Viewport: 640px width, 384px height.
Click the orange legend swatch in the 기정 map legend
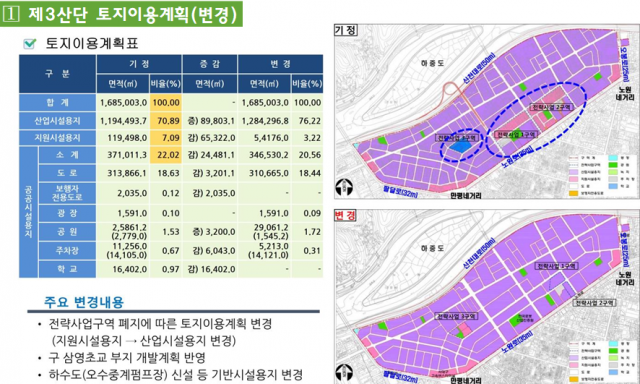coord(574,193)
